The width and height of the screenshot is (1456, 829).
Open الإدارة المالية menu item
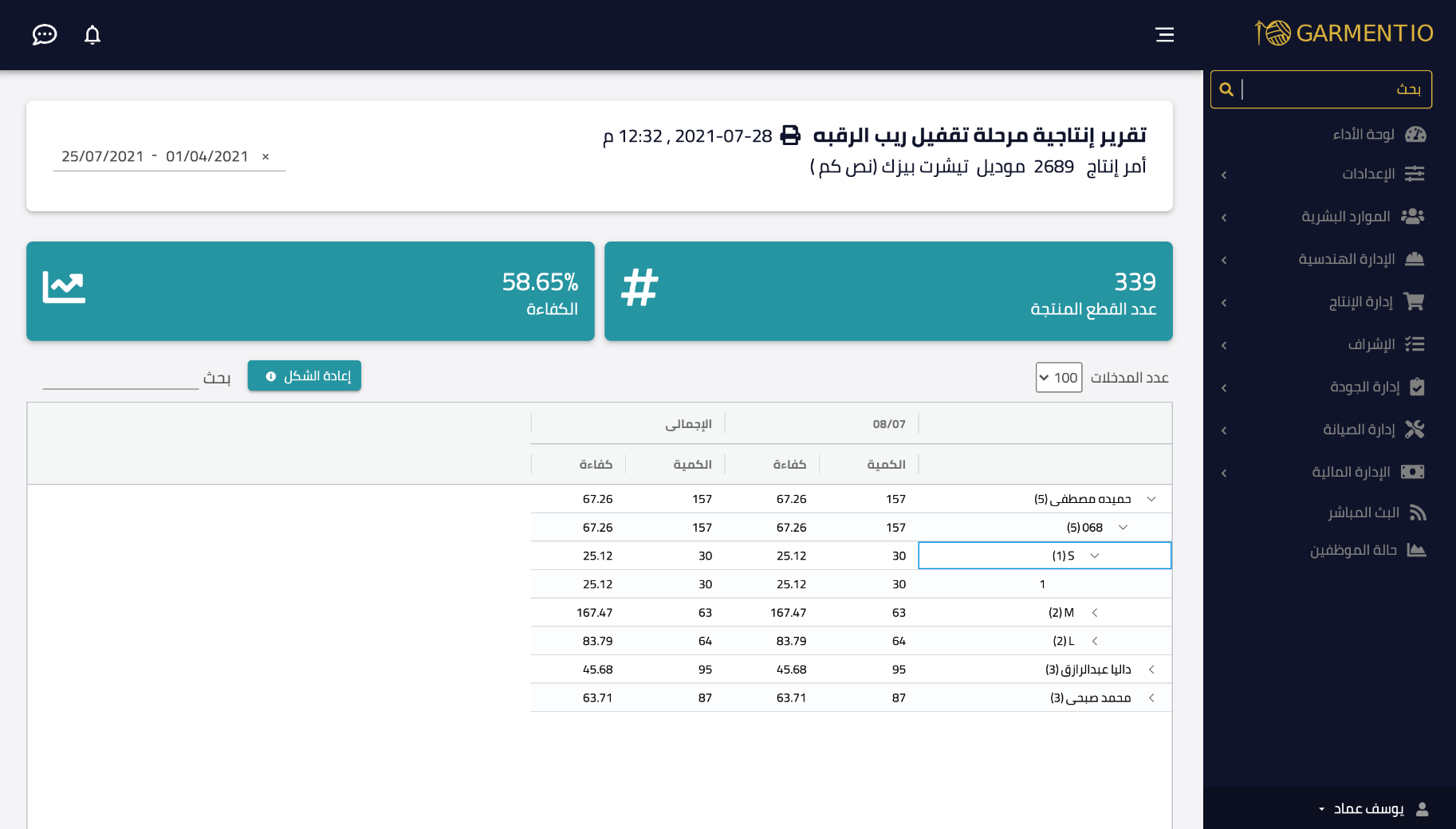(x=1351, y=472)
